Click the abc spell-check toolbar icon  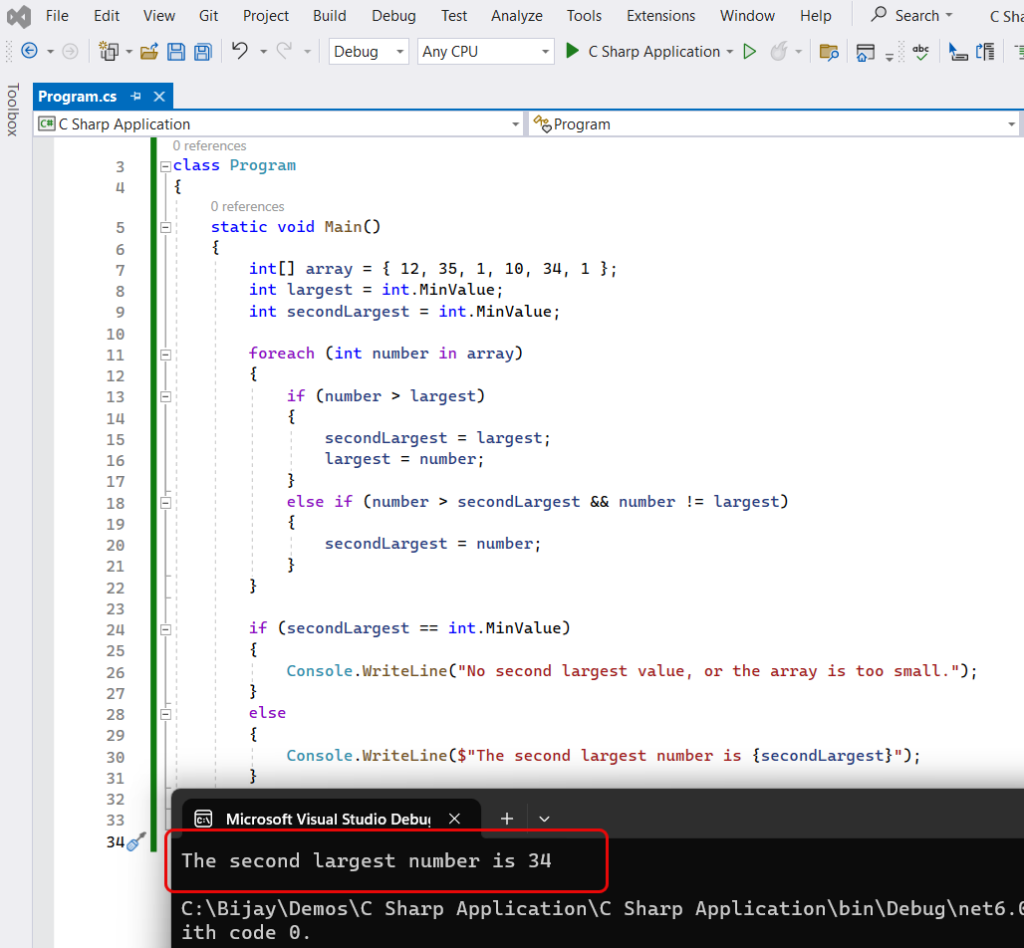(920, 51)
